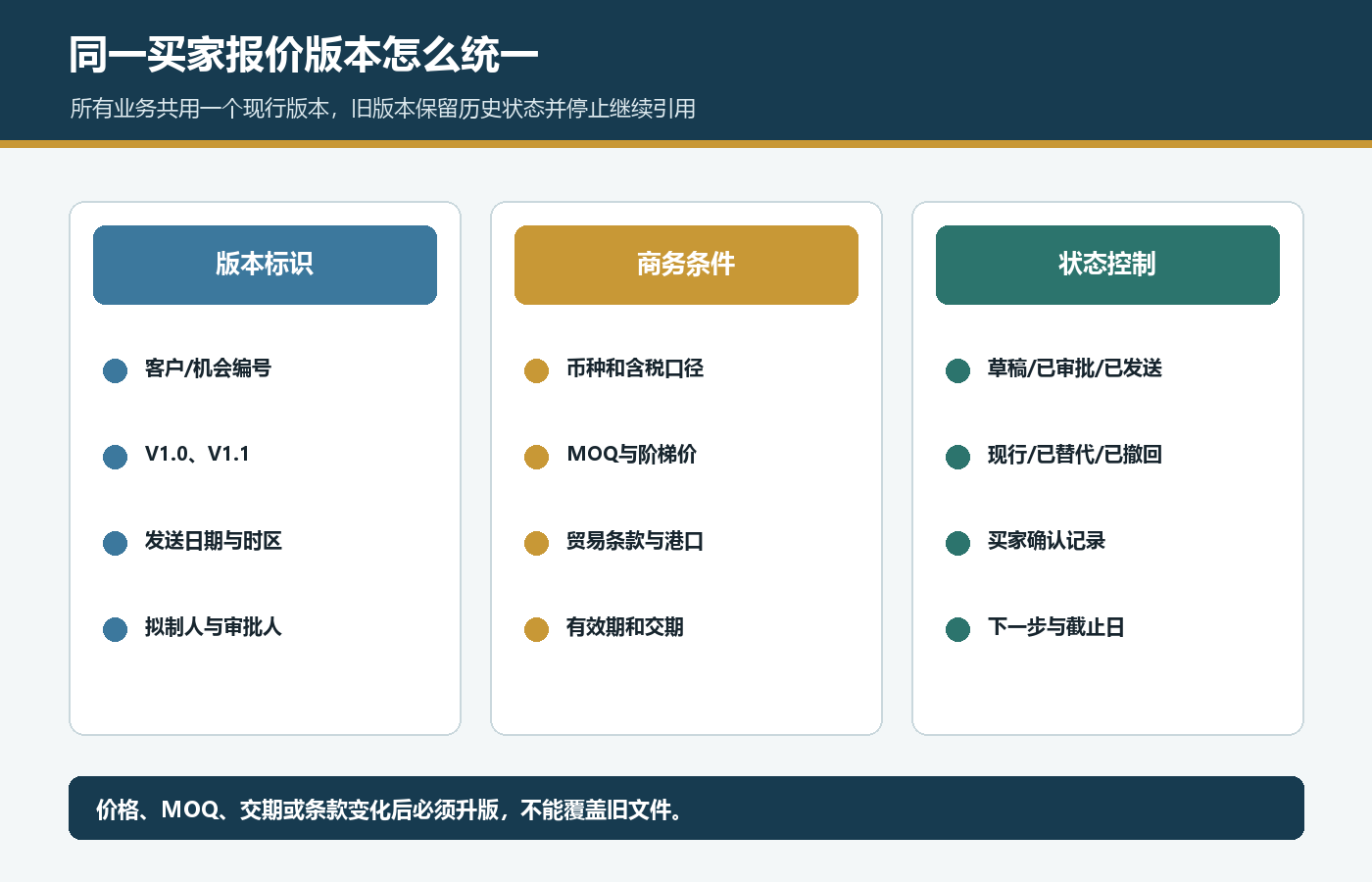Click the gold dot beside MOQ与阶梯价
The image size is (1372, 882).
536,457
